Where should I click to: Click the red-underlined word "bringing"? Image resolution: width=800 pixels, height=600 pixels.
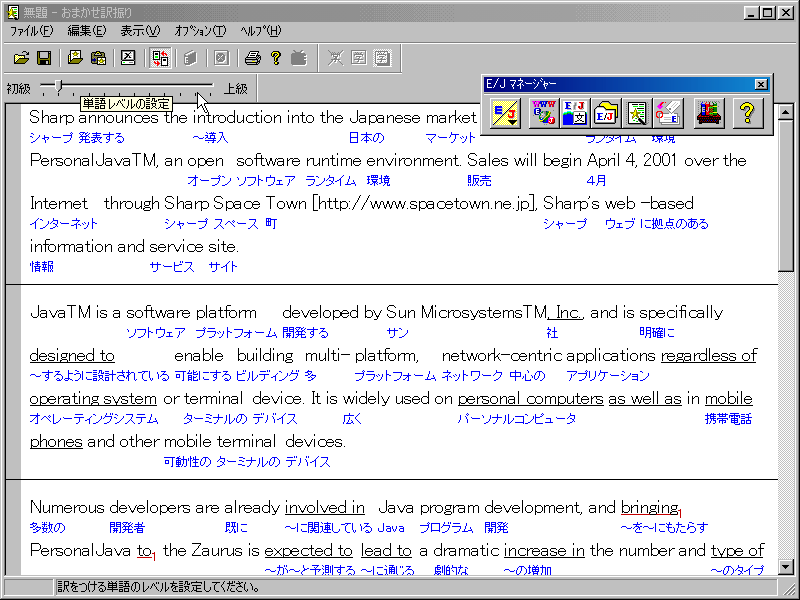(649, 508)
